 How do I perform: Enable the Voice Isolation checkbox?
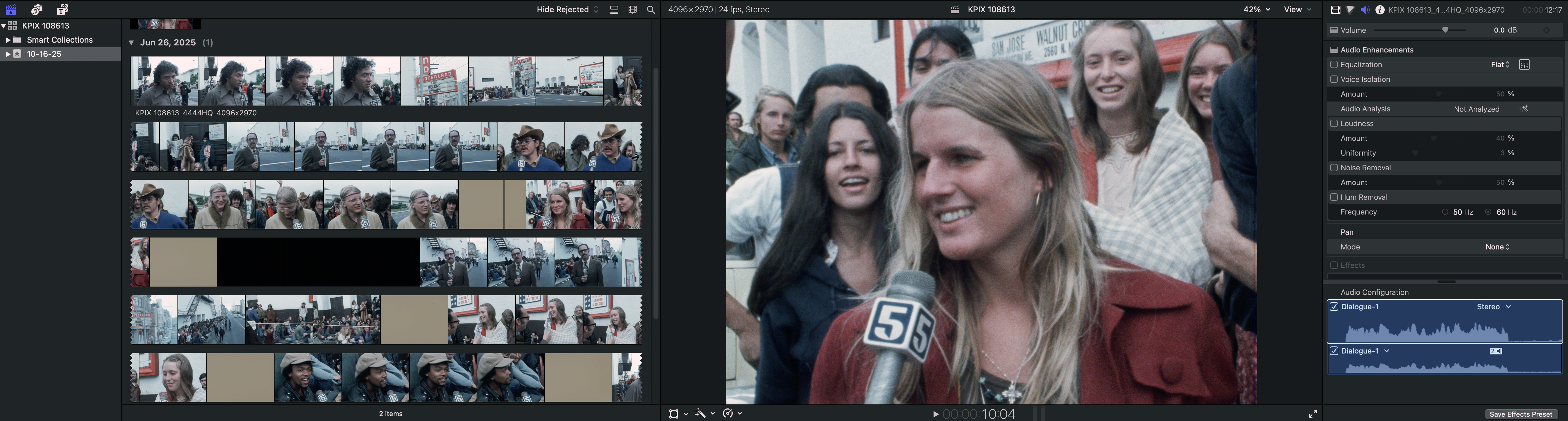tap(1334, 79)
